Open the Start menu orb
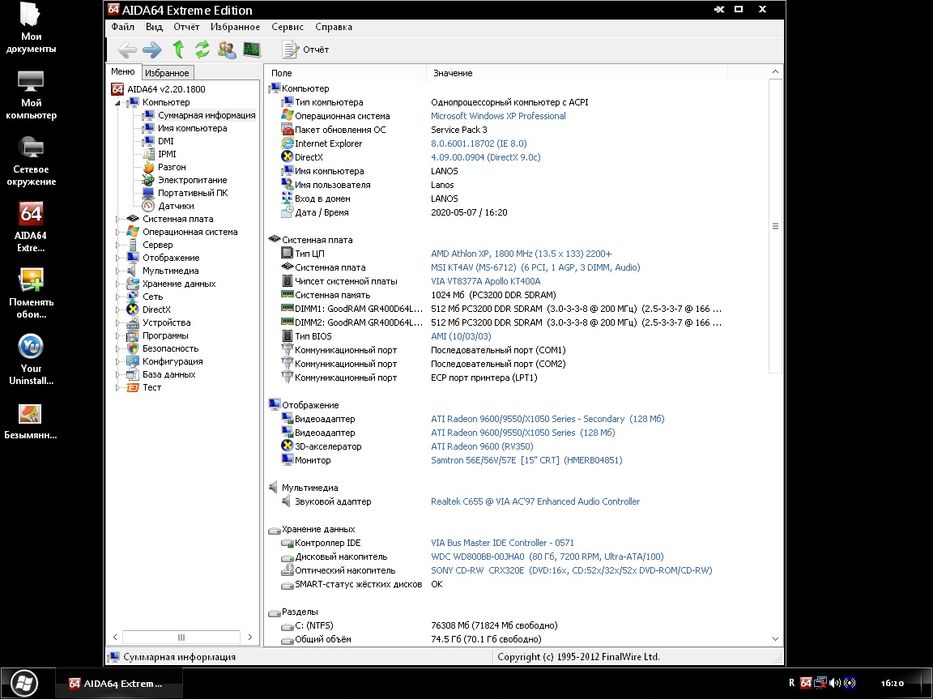 point(24,683)
